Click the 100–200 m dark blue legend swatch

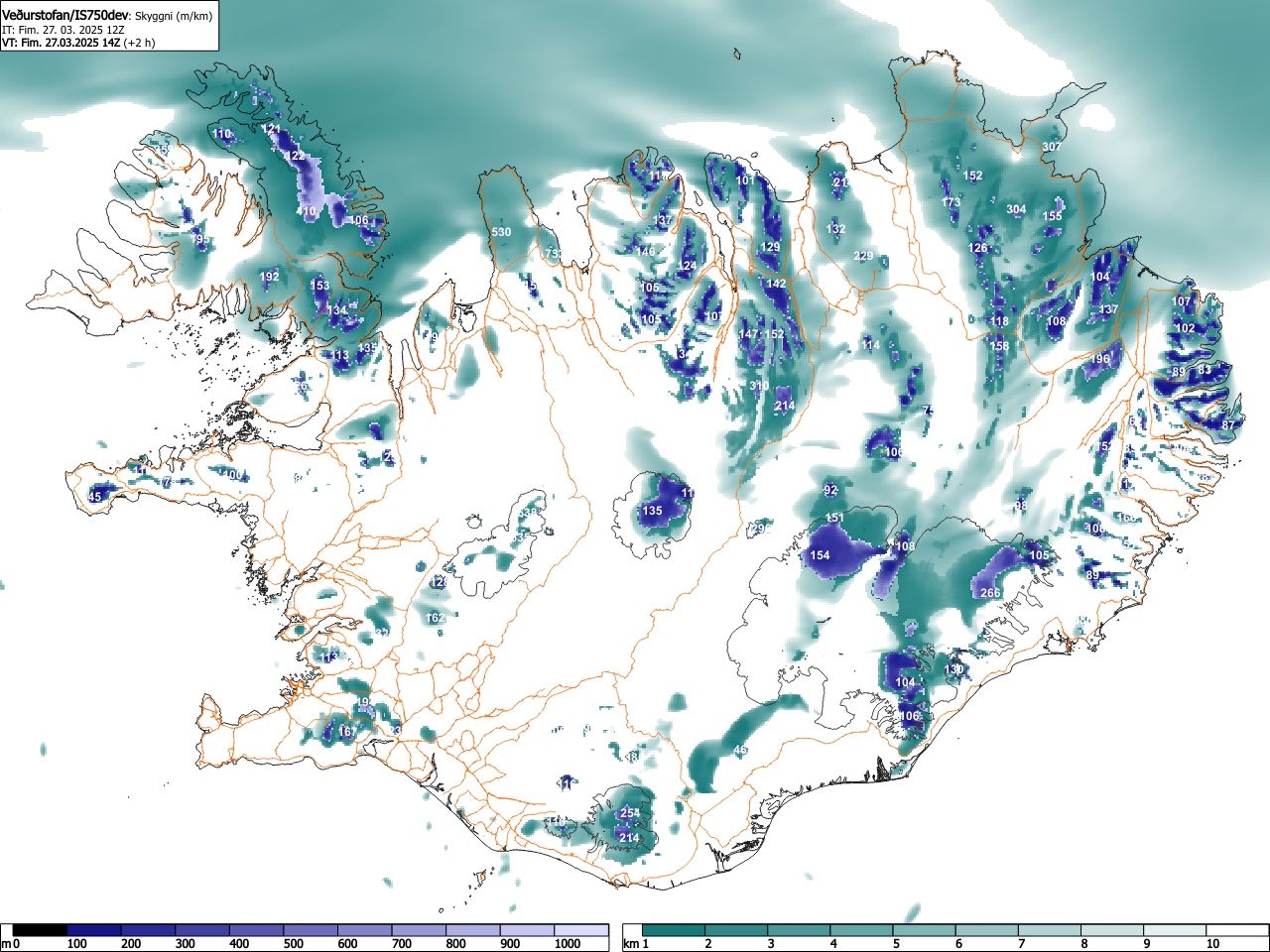94,930
